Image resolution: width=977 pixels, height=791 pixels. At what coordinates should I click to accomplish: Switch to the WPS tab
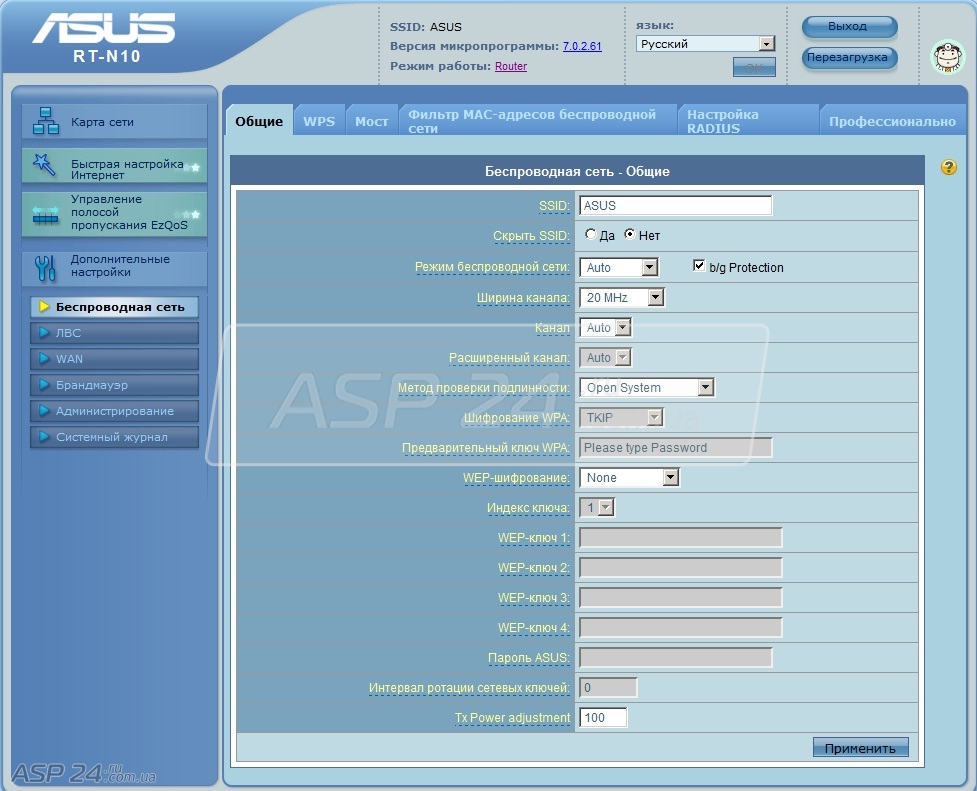319,121
